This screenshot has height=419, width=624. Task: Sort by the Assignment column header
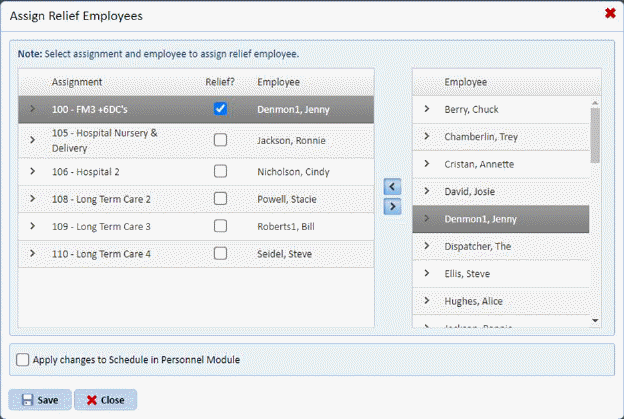pyautogui.click(x=77, y=82)
